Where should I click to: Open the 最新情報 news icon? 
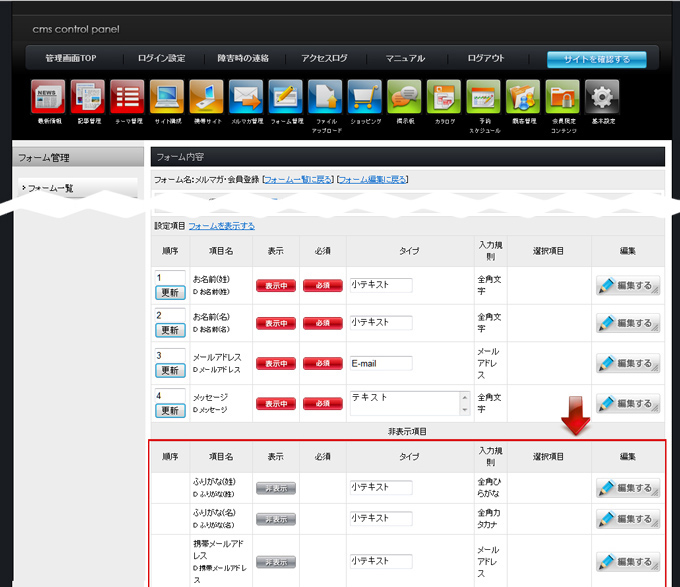[48, 98]
